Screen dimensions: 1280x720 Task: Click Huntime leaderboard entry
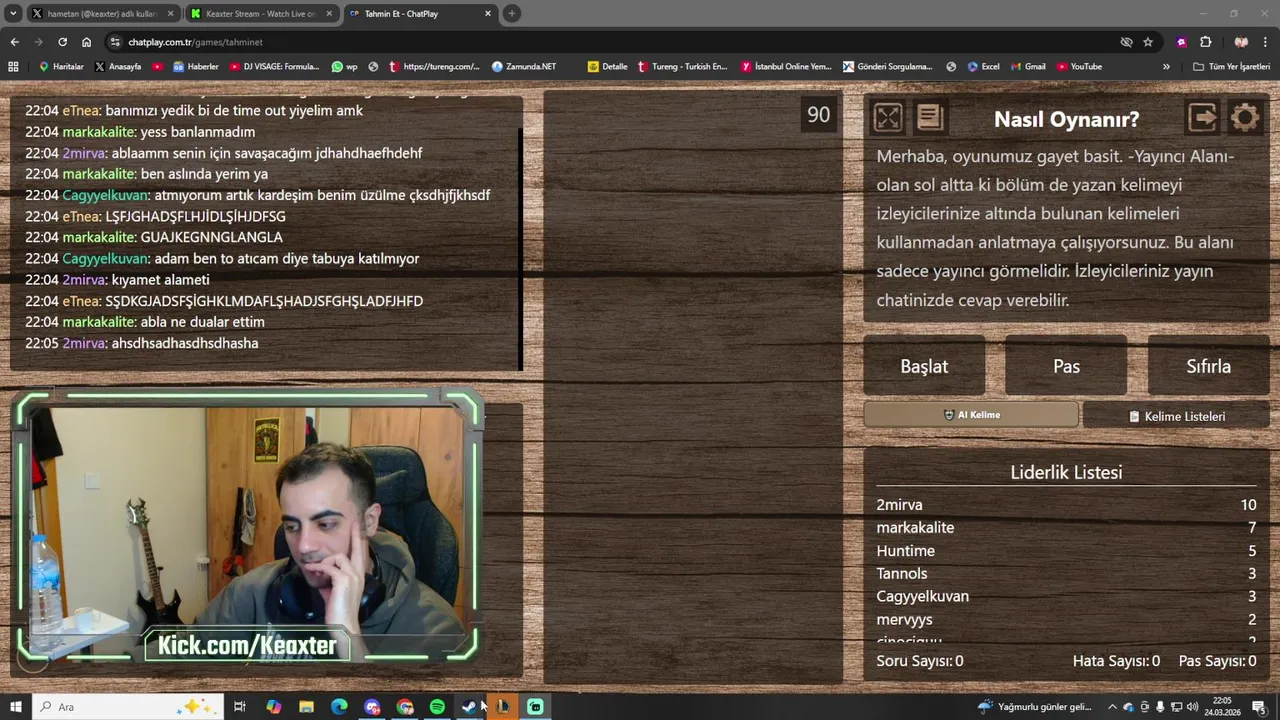[x=1066, y=551]
